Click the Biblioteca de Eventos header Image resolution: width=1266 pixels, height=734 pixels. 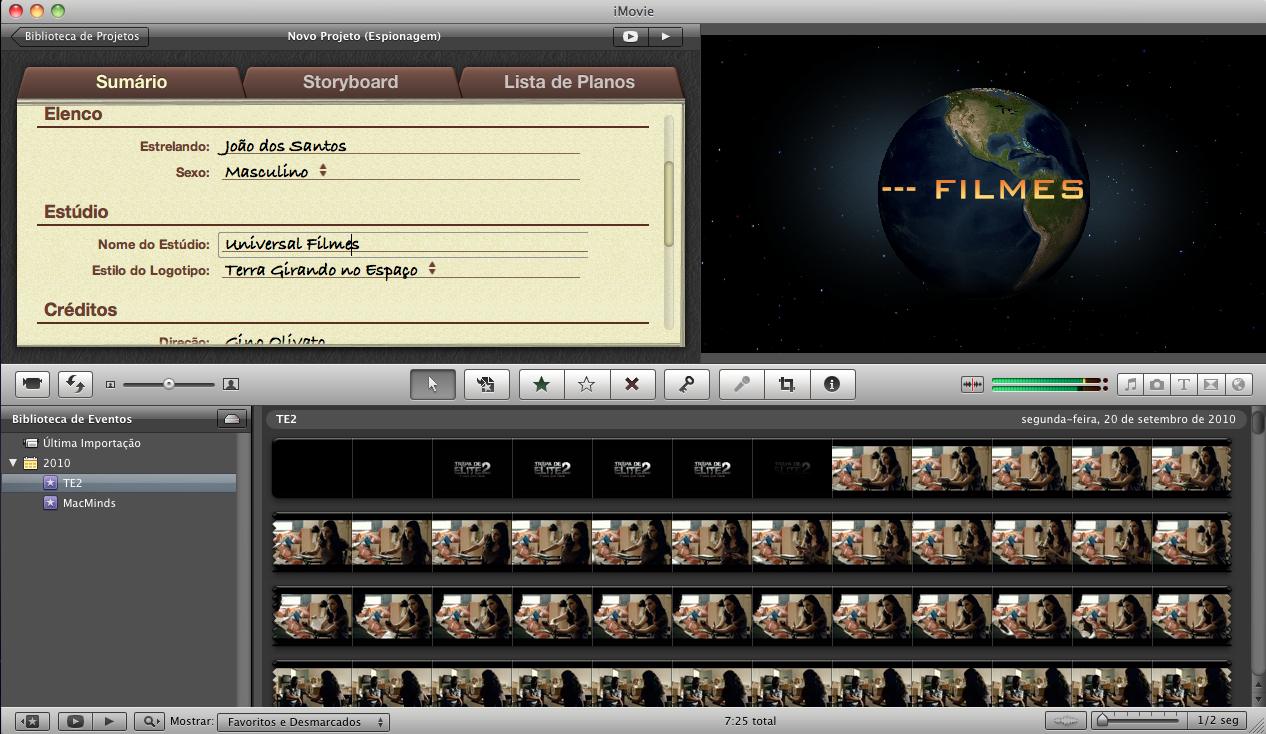point(72,419)
